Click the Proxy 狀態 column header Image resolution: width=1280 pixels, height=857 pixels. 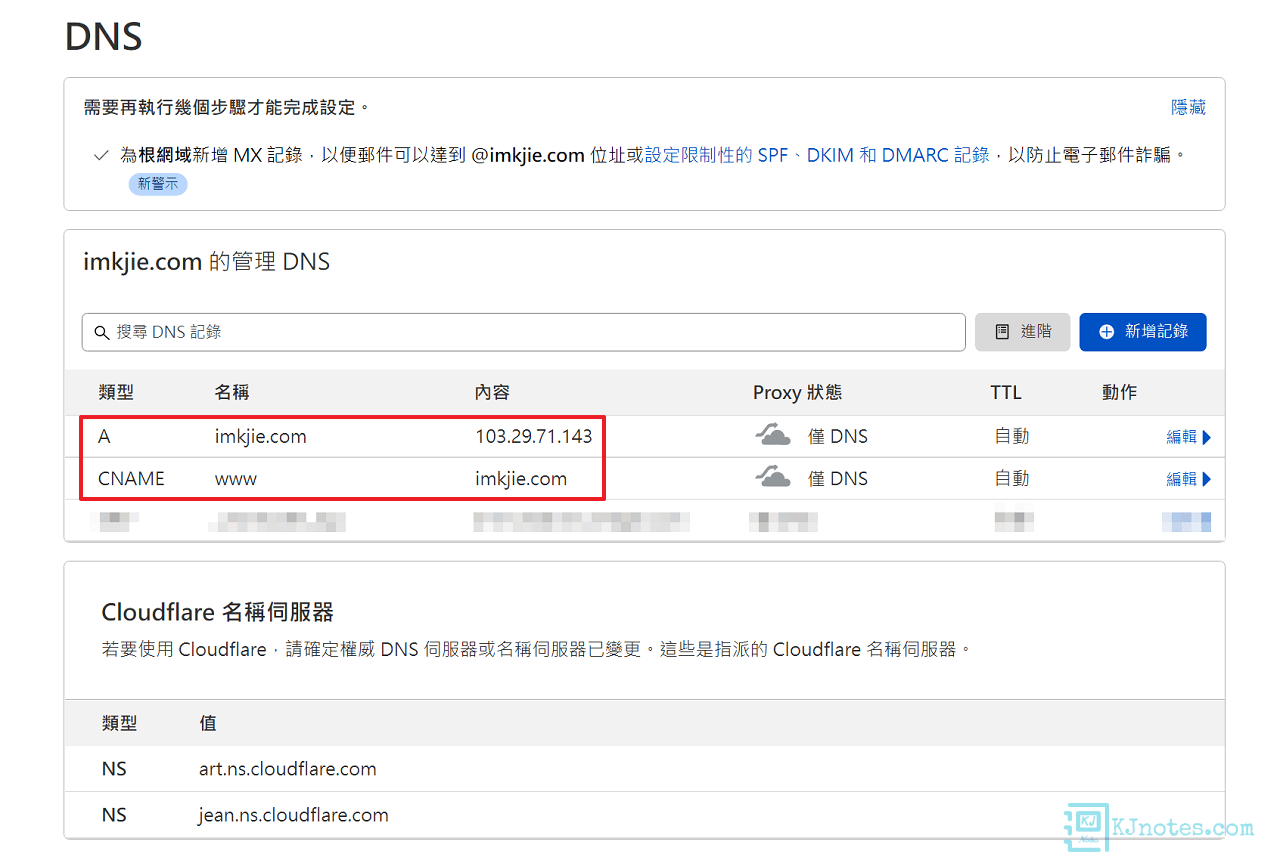point(797,393)
